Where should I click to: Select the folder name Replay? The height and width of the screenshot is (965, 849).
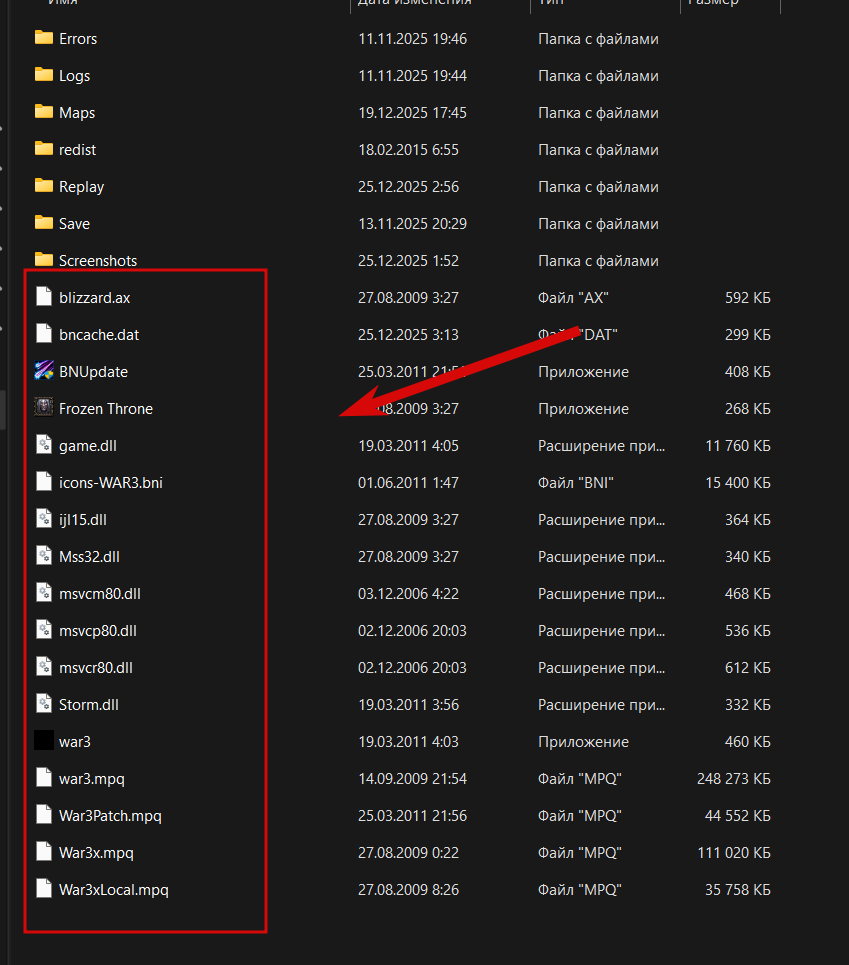(81, 187)
